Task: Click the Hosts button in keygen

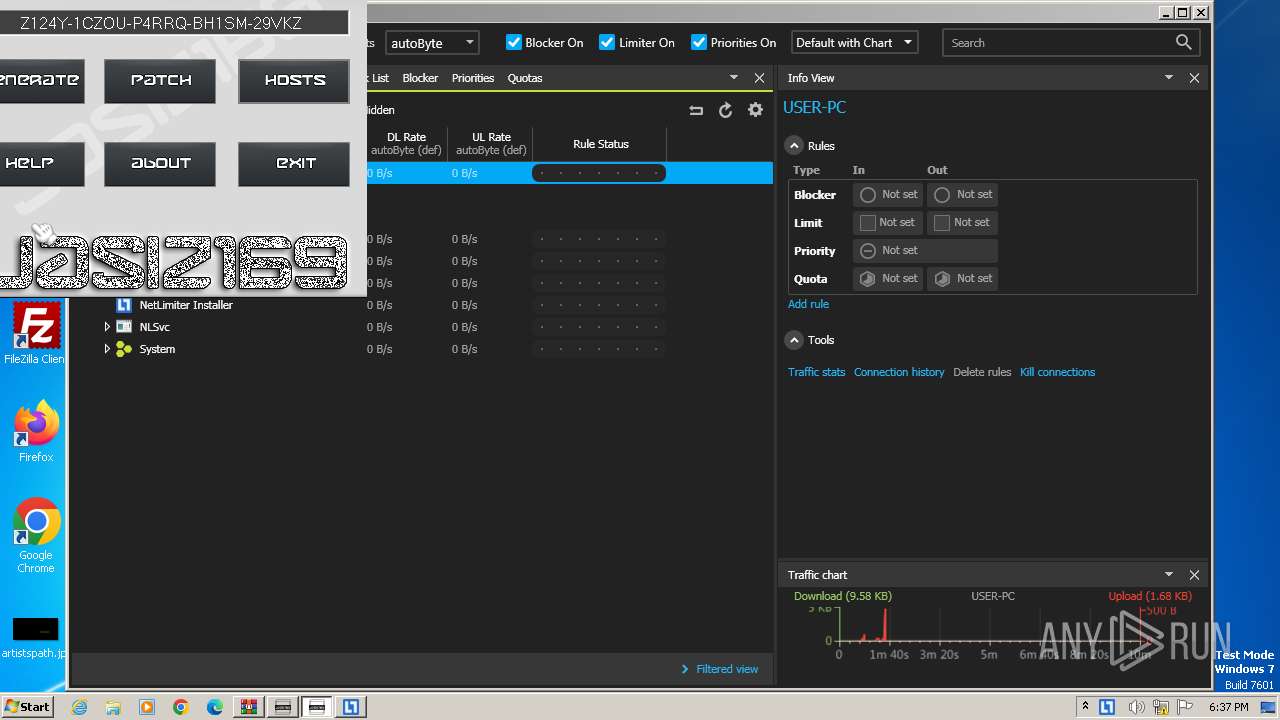Action: (x=294, y=81)
